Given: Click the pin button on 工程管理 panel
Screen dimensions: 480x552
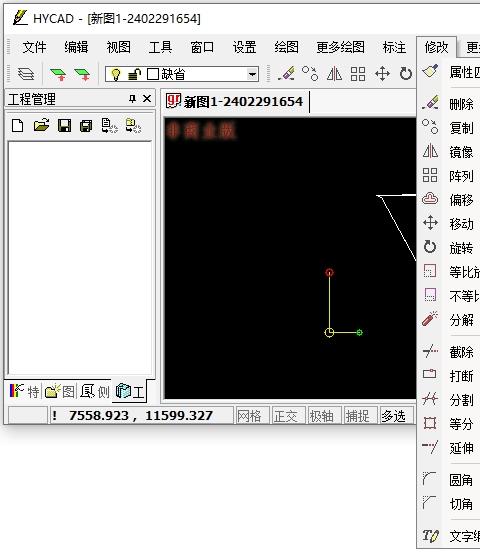Looking at the screenshot, I should (132, 99).
